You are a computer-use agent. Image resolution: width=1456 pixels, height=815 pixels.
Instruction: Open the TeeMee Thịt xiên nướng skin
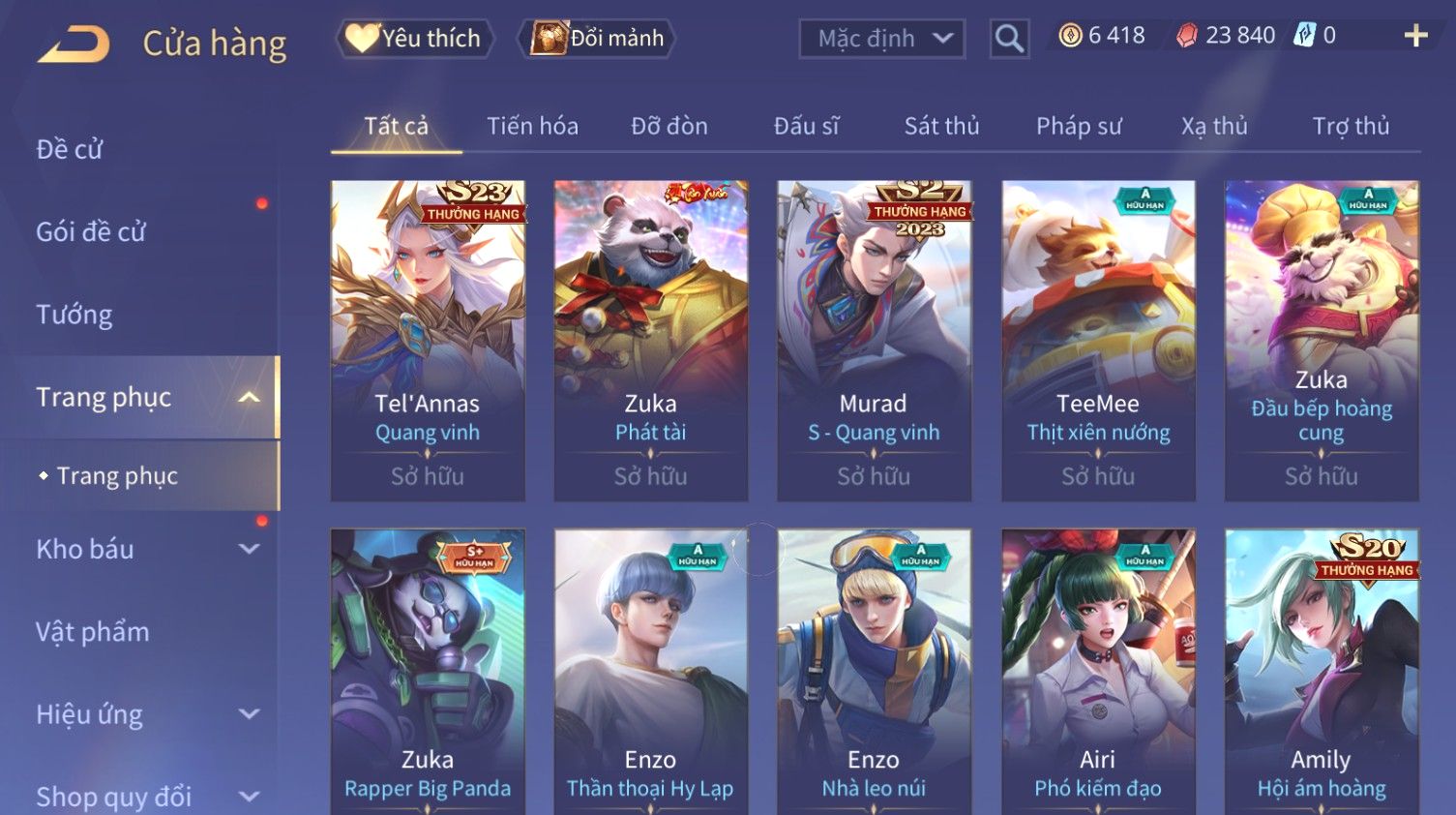pos(1098,341)
